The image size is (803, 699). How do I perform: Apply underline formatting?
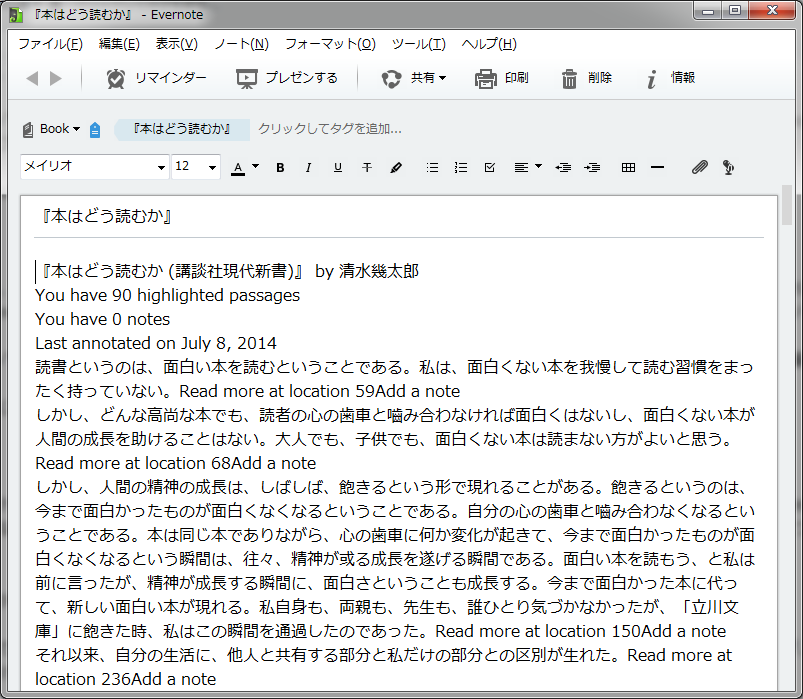338,167
